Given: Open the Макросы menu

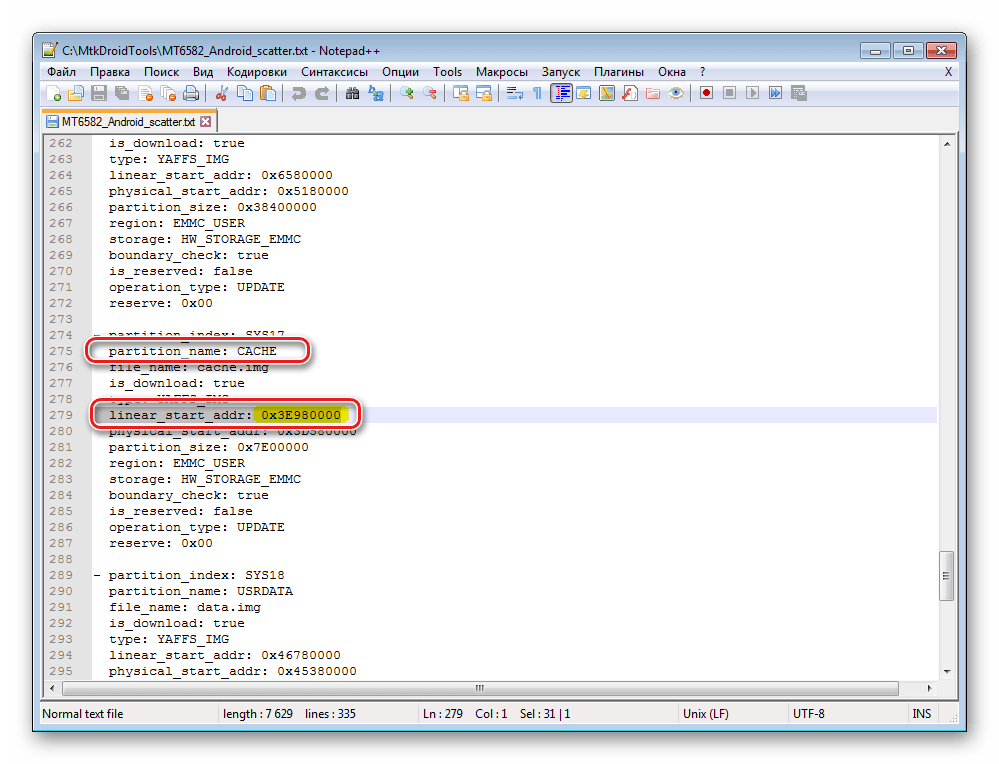Looking at the screenshot, I should (x=501, y=72).
